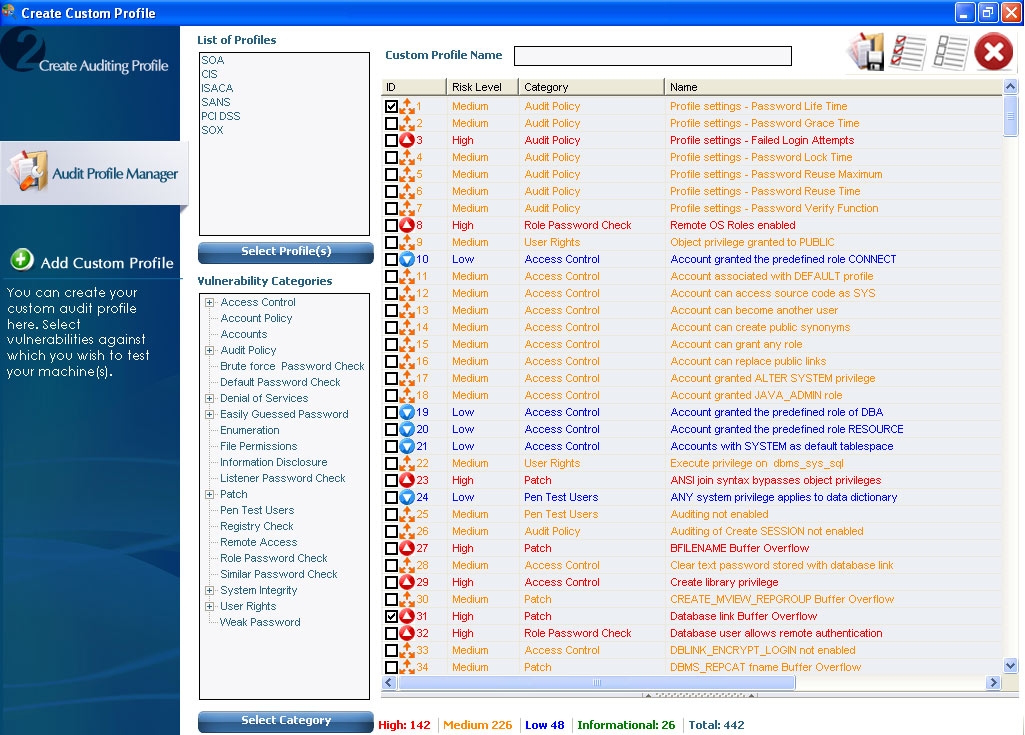Expand the Patch category node

(209, 494)
